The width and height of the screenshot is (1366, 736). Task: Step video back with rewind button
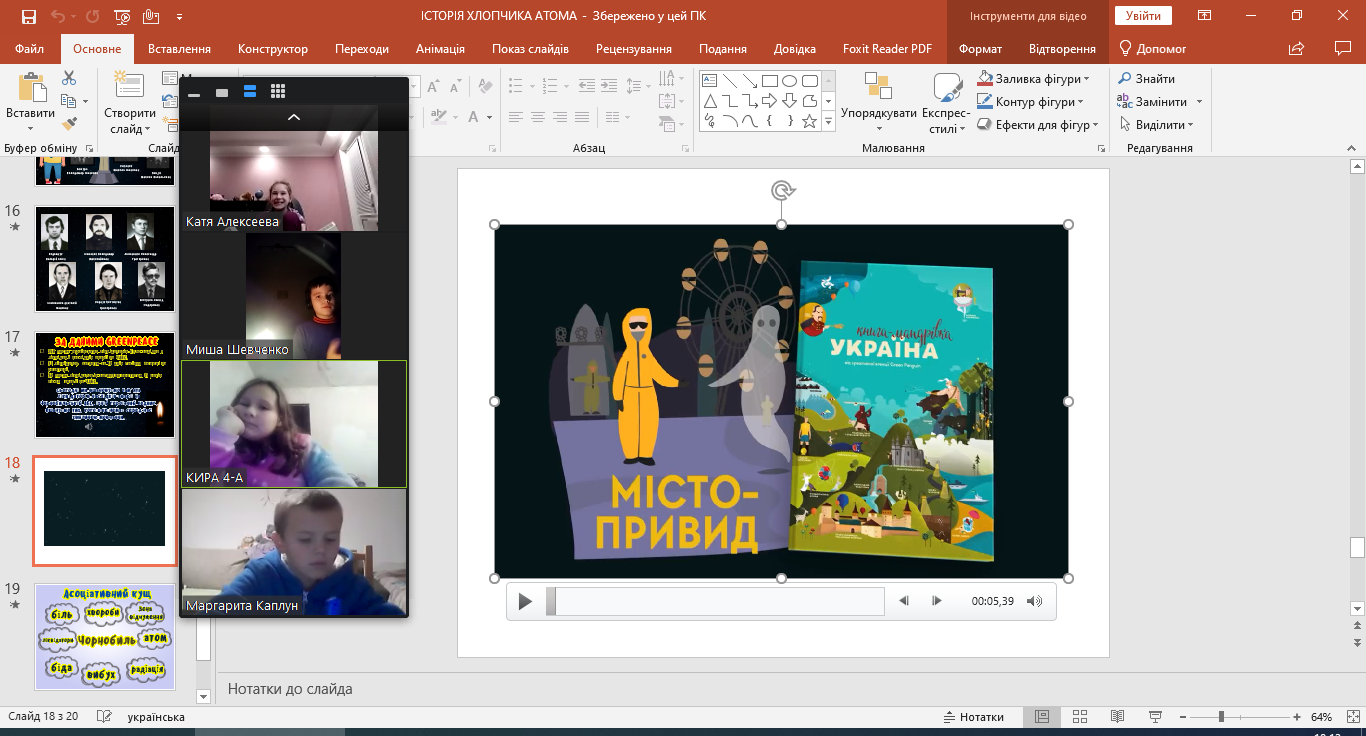[904, 601]
